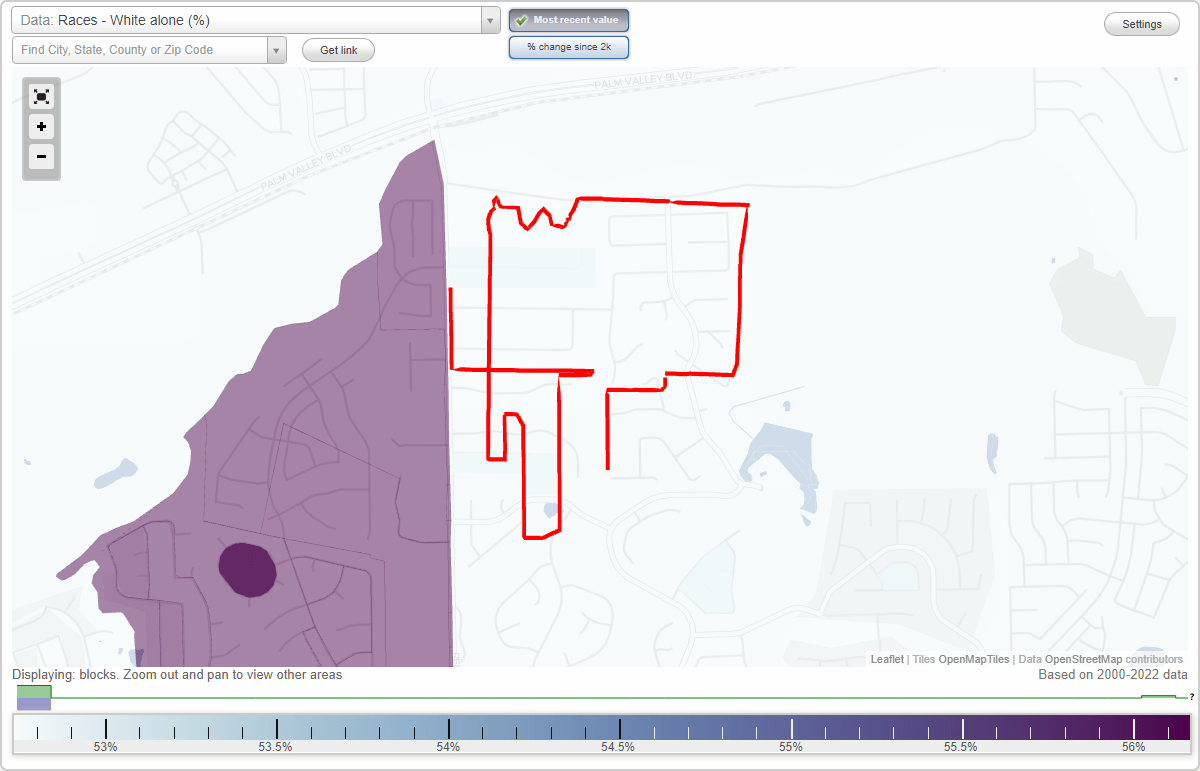1200x771 pixels.
Task: Click the 'Displaying: blocks' status text
Action: click(x=177, y=675)
